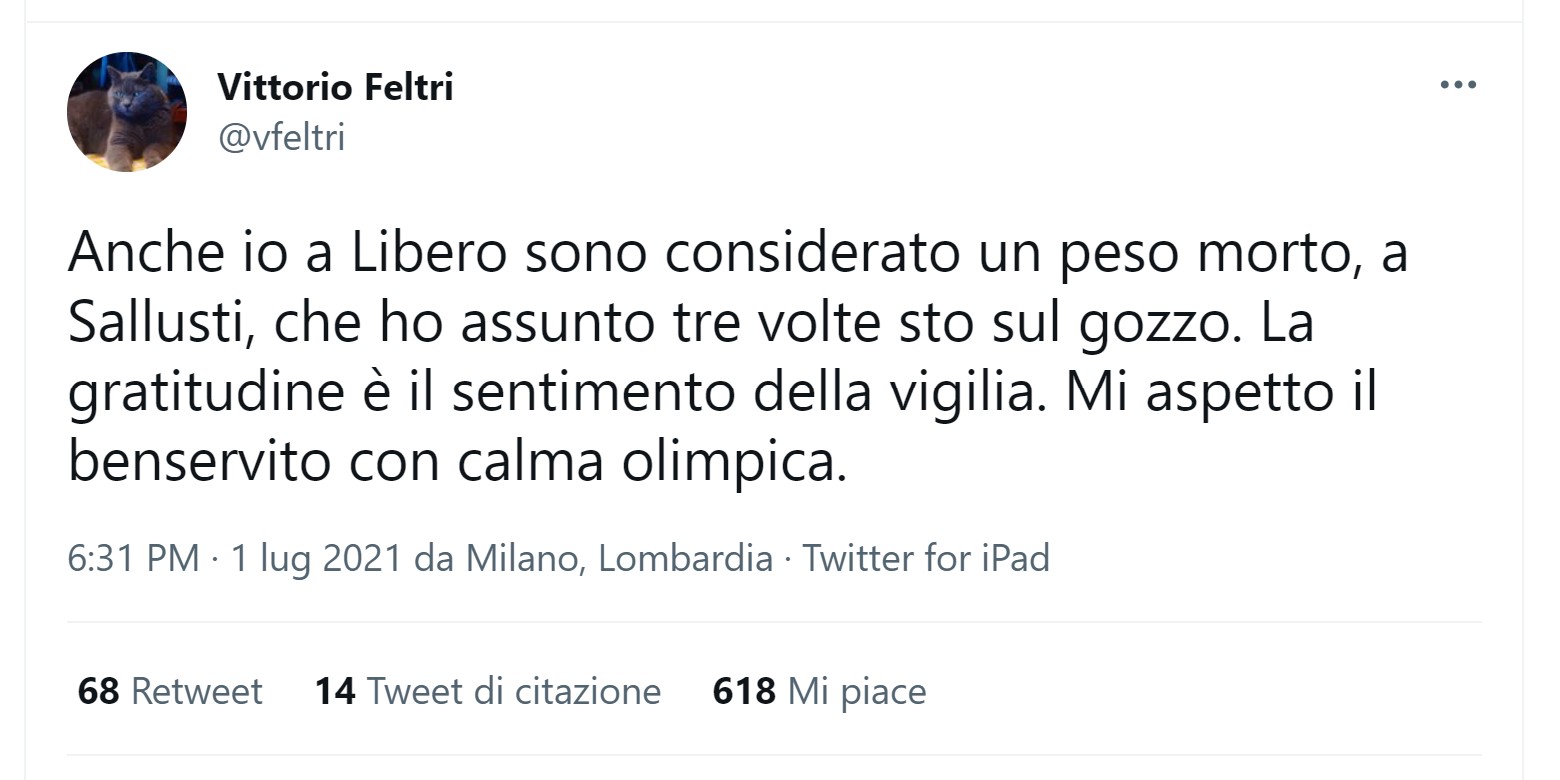Show the Retweet list label
The image size is (1560, 780).
click(197, 691)
